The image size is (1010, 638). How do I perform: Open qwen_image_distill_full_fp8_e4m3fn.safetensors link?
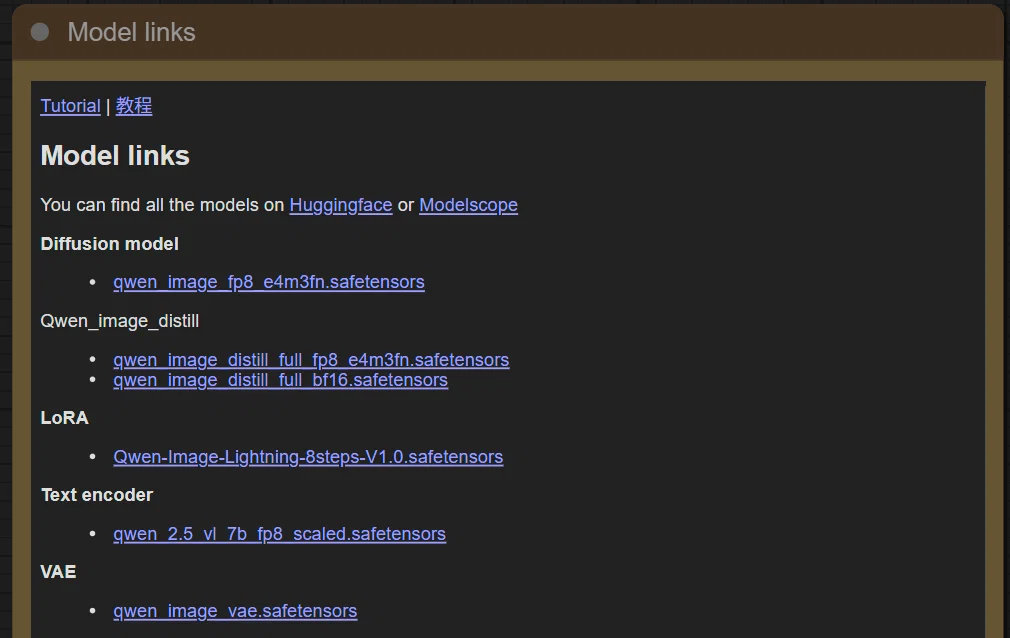(311, 360)
